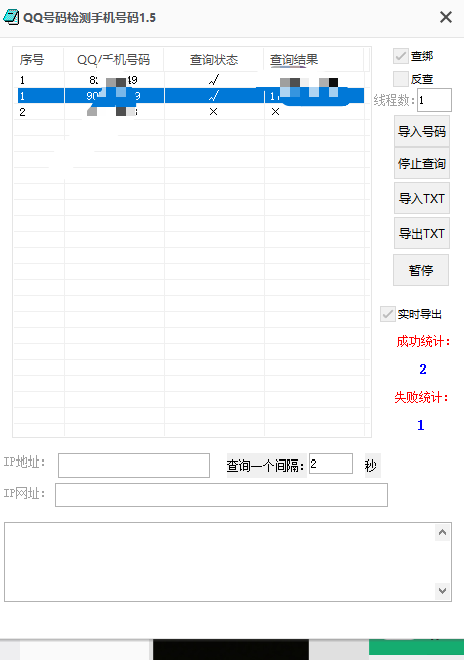Screen dimensions: 464x660
Task: Click the check mark status in highlighted row
Action: tap(214, 96)
